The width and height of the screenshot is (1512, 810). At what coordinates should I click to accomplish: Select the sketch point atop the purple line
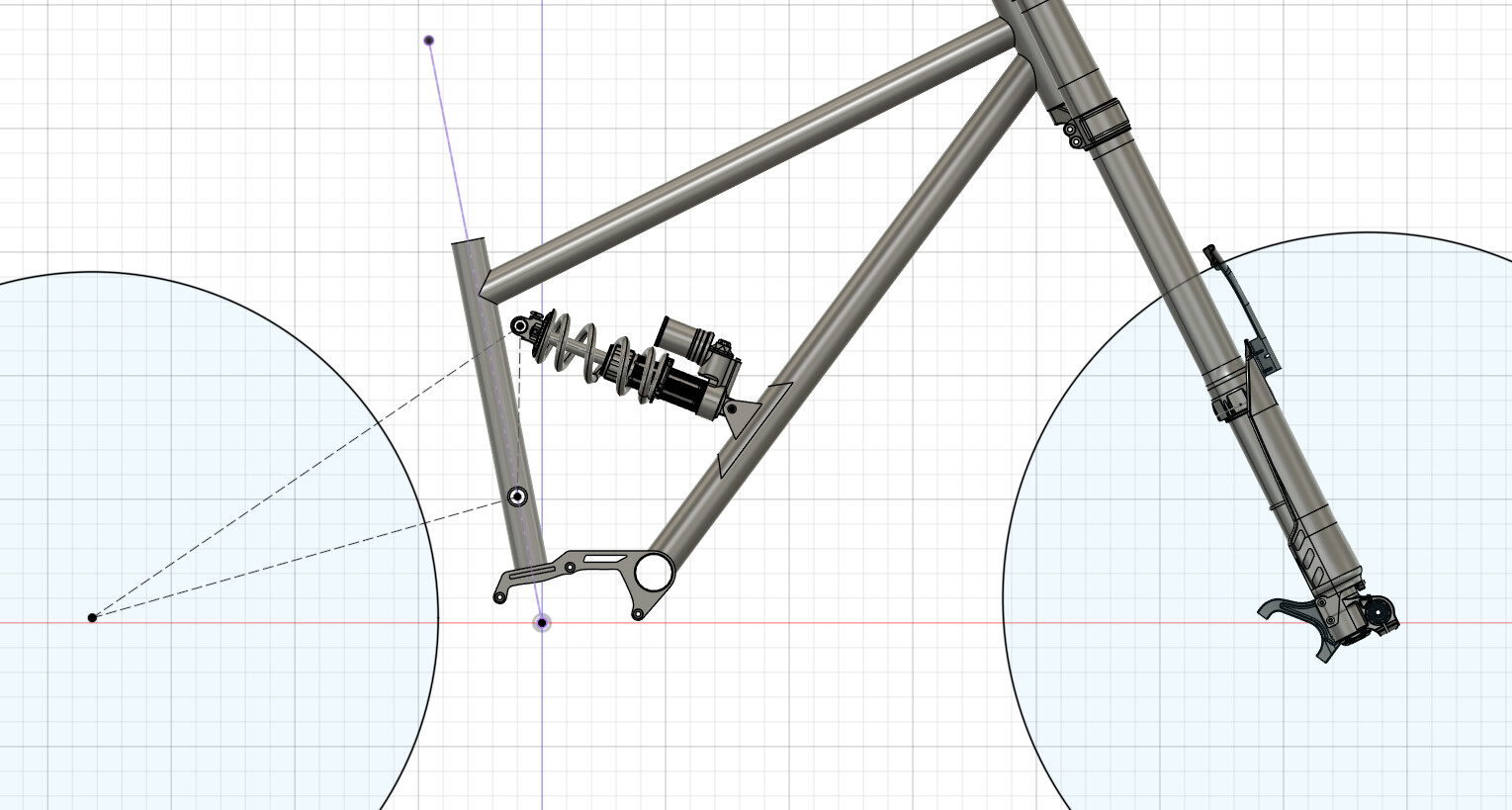[428, 41]
